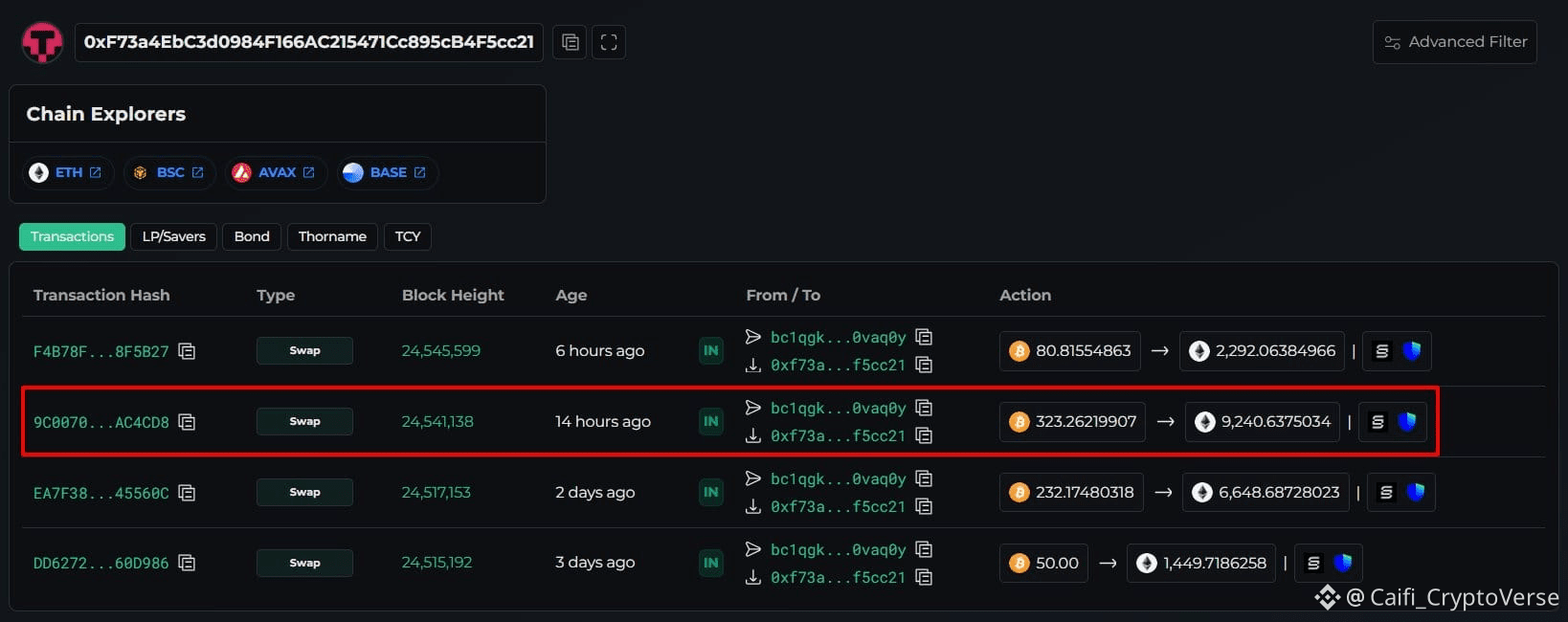Open block height 24,541,138
Viewport: 1568px width, 622px height.
(437, 421)
